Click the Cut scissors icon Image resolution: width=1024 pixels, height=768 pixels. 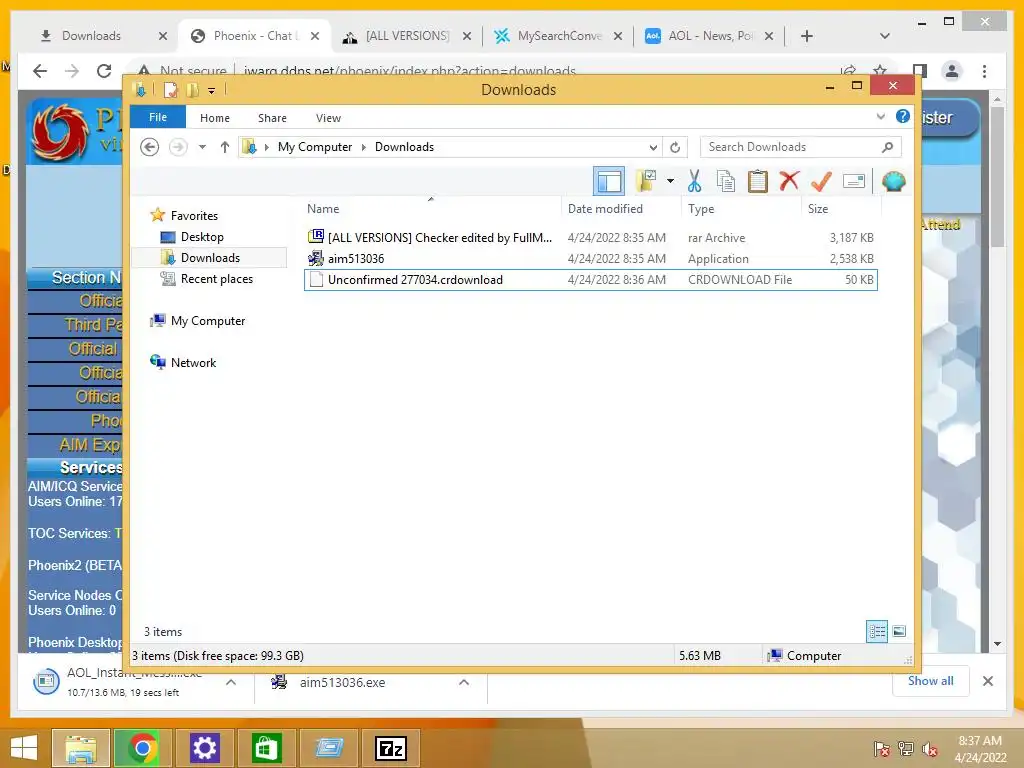point(694,181)
